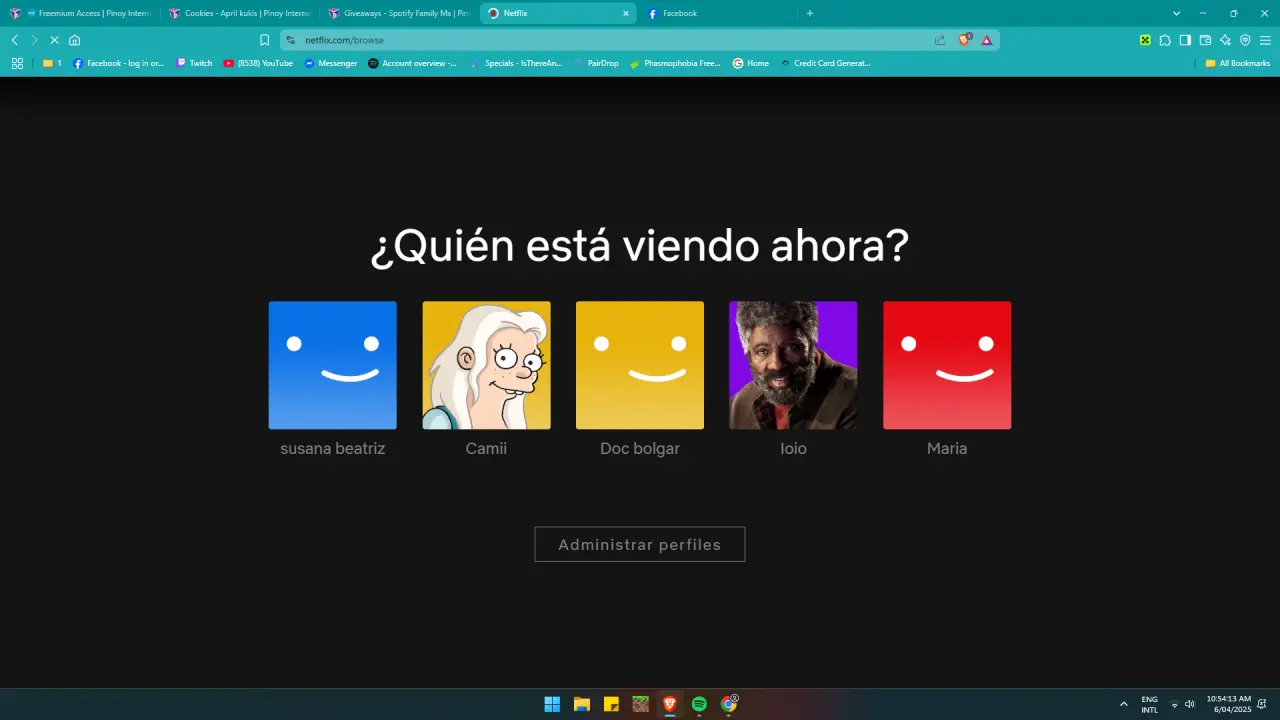Open the Facebook - log in bookmark
The width and height of the screenshot is (1280, 720).
pyautogui.click(x=118, y=63)
